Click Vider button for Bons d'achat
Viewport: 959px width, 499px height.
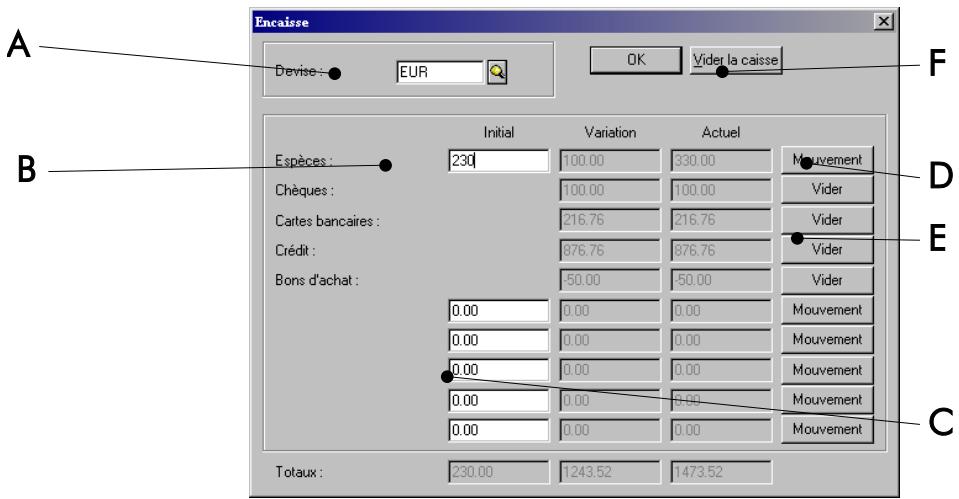point(827,279)
